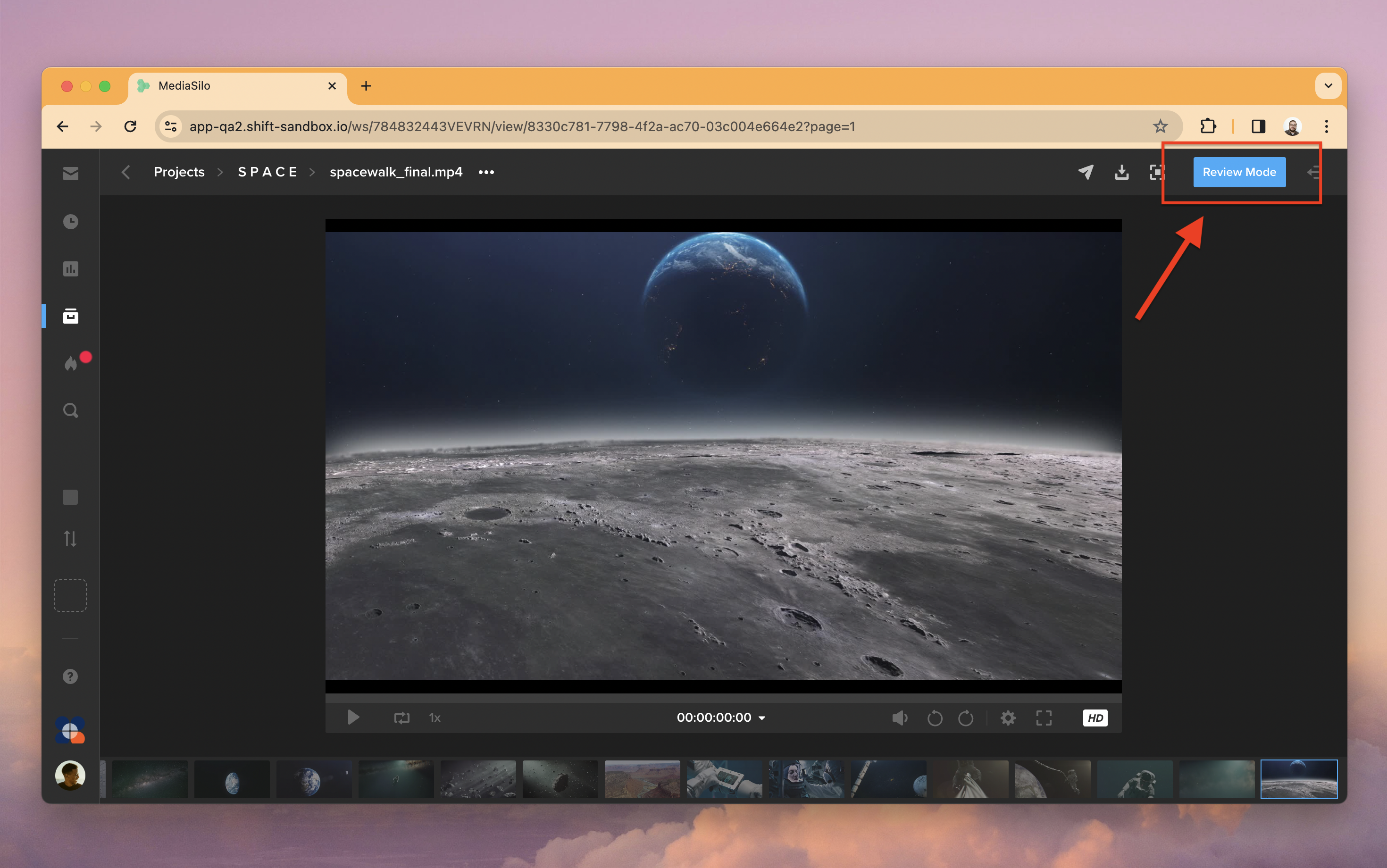Open the inbox envelope sidebar icon

pyautogui.click(x=71, y=174)
